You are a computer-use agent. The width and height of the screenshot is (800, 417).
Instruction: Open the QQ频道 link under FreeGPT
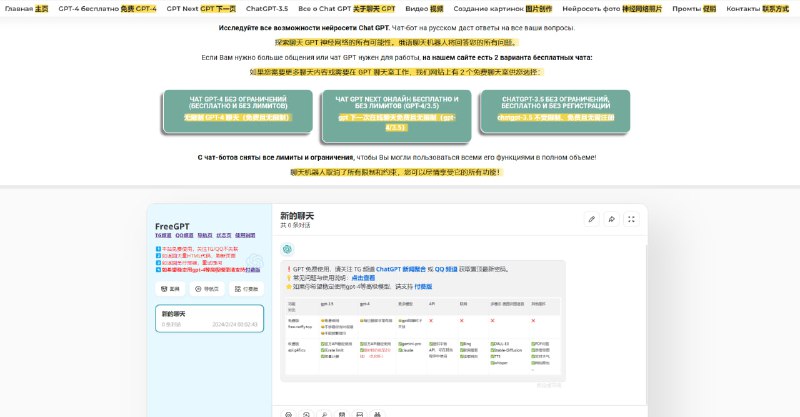point(184,235)
